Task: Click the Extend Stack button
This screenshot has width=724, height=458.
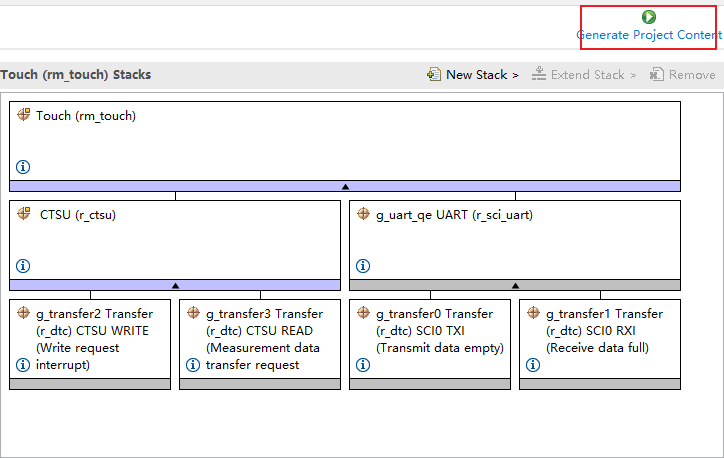Action: coord(584,75)
